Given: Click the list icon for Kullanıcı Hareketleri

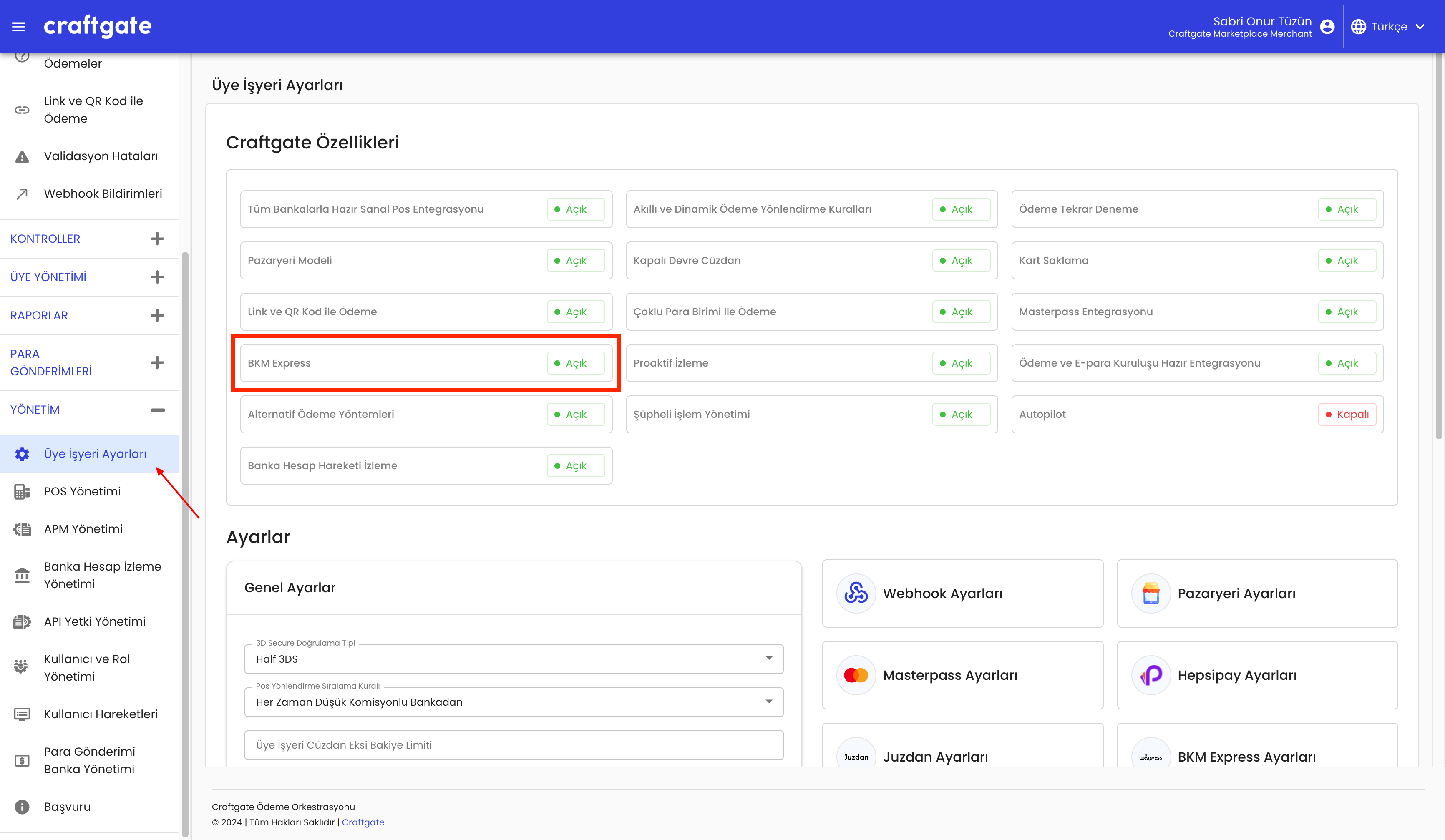Looking at the screenshot, I should [22, 714].
